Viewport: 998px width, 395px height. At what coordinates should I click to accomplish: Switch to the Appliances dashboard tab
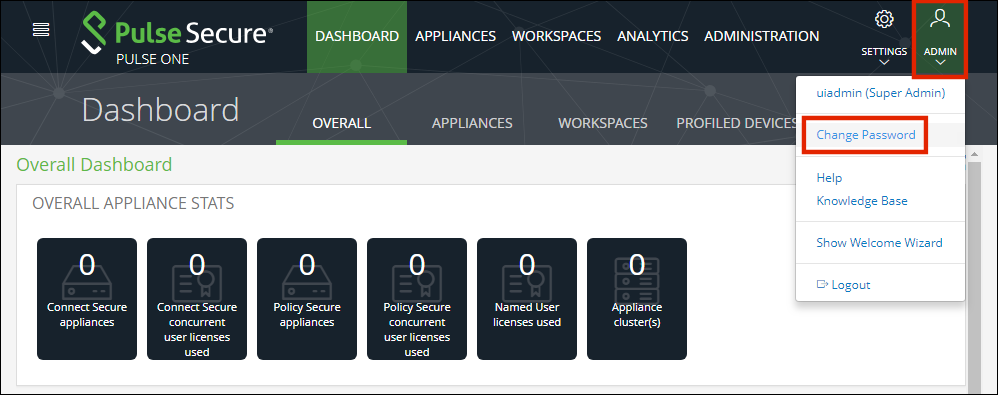(472, 123)
